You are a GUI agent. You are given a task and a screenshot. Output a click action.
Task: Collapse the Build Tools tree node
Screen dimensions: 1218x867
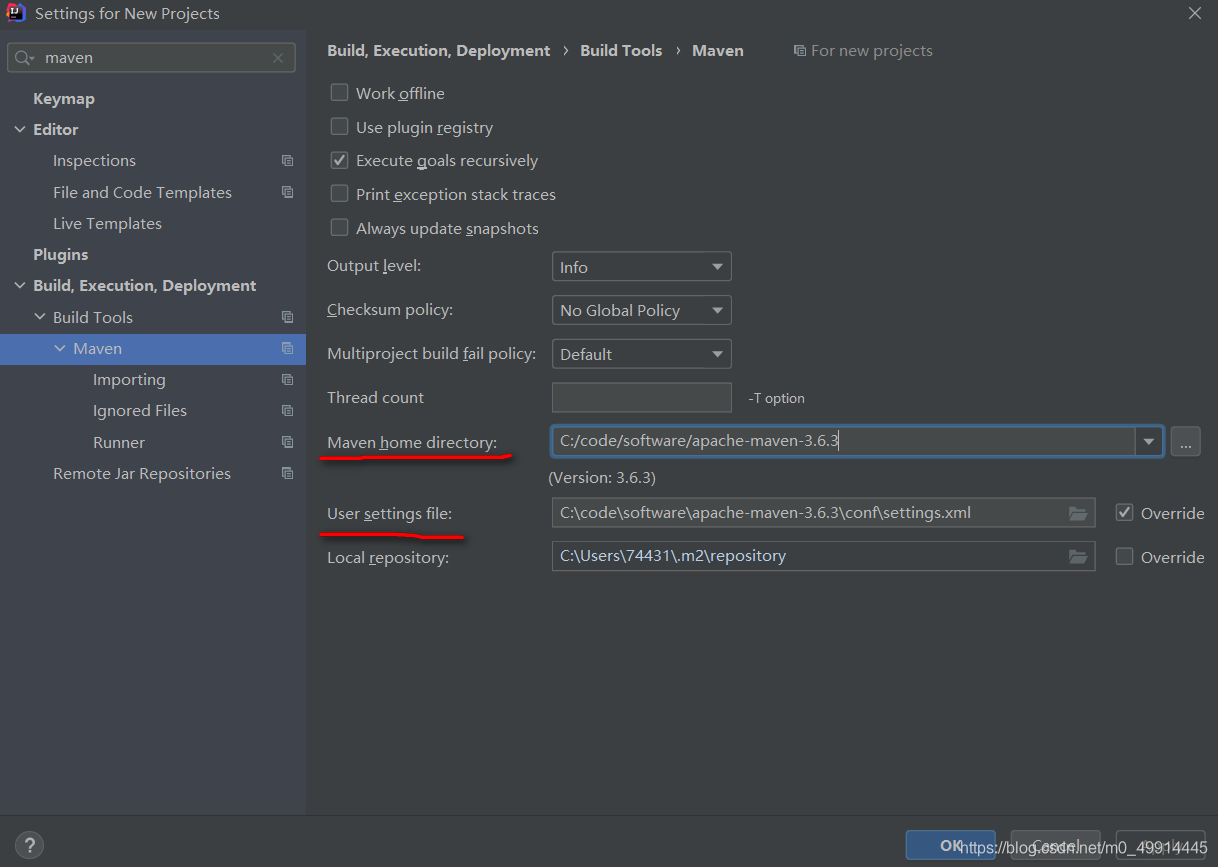[x=40, y=317]
